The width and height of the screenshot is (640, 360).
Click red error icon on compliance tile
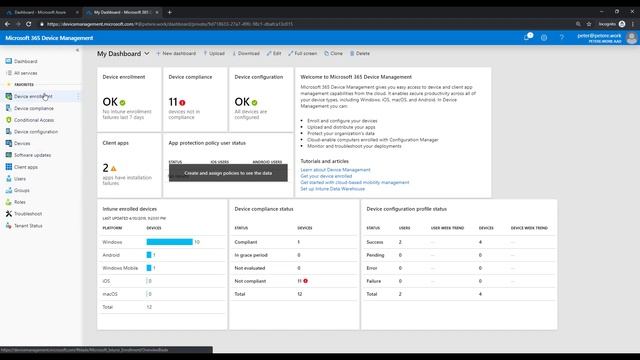click(x=182, y=103)
